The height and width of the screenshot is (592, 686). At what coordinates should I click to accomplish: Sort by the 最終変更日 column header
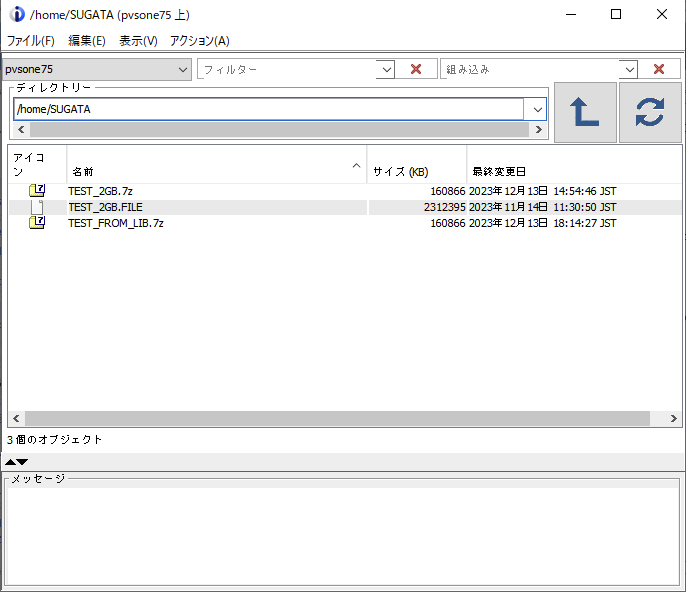pos(574,165)
